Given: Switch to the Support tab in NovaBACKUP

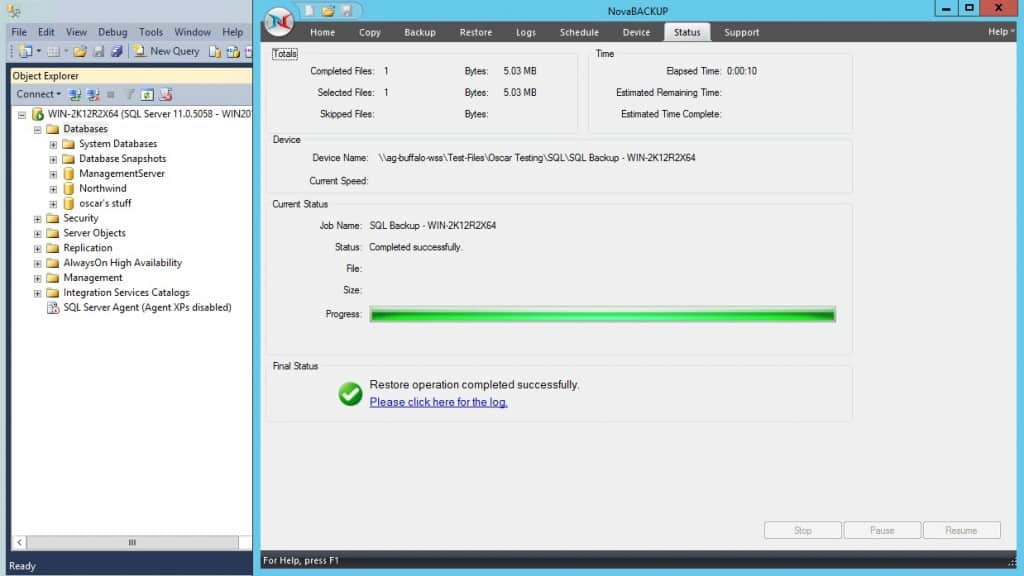Looking at the screenshot, I should coord(742,32).
